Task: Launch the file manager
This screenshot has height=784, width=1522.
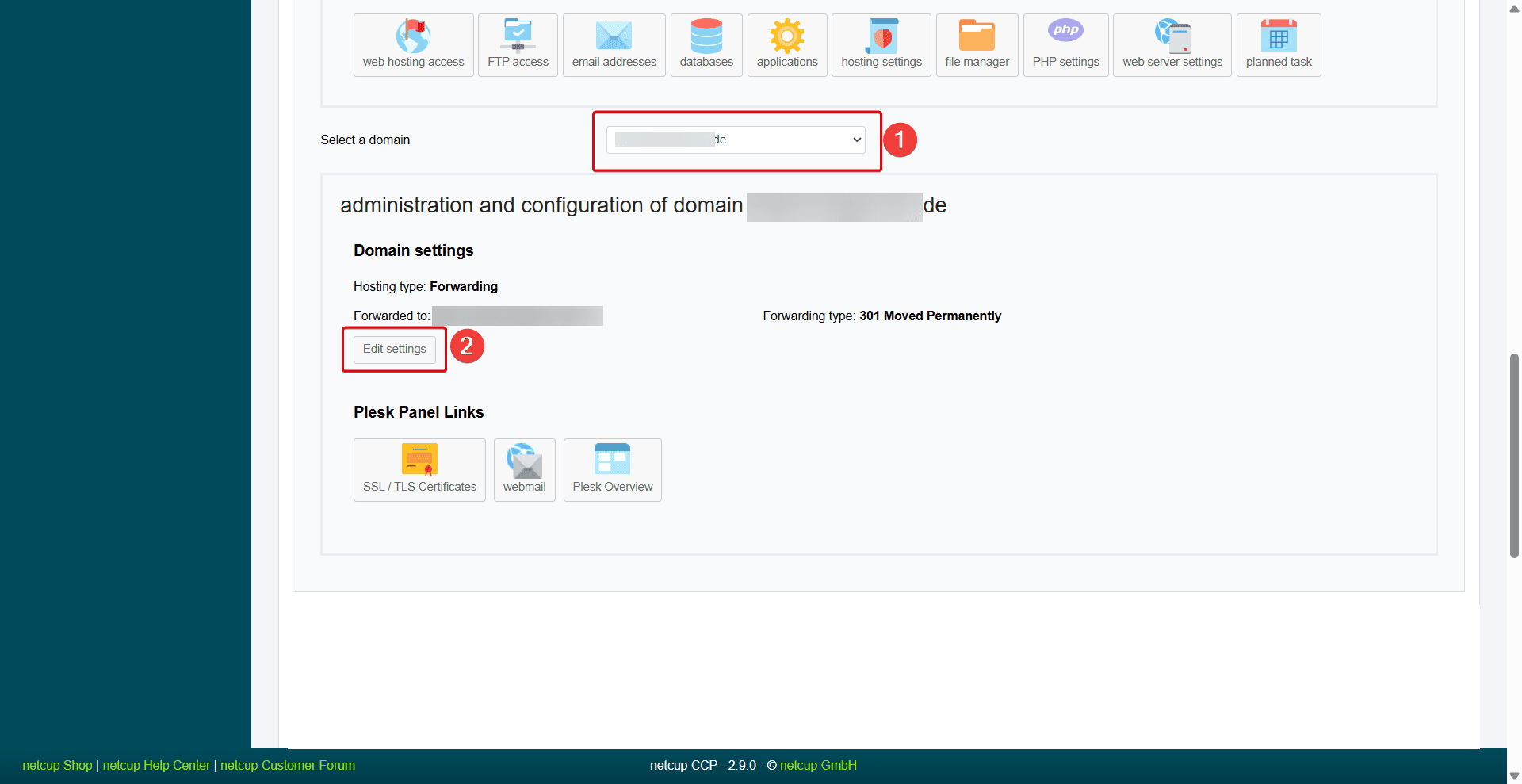Action: [976, 44]
